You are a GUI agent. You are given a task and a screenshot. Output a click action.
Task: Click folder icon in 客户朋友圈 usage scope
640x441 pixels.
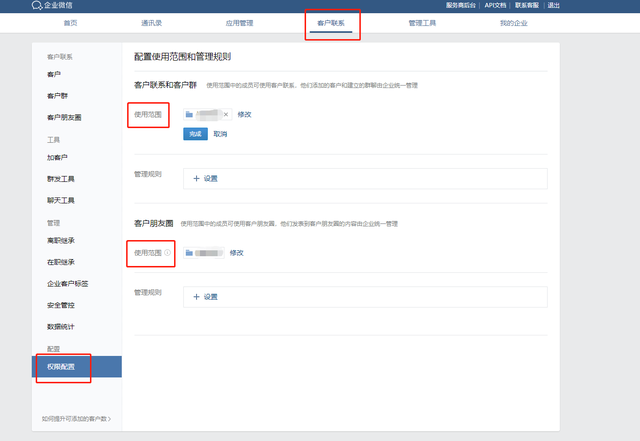point(189,253)
